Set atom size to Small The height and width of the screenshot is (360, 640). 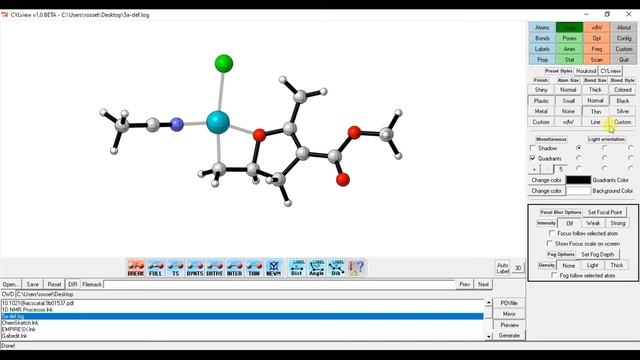pyautogui.click(x=568, y=100)
